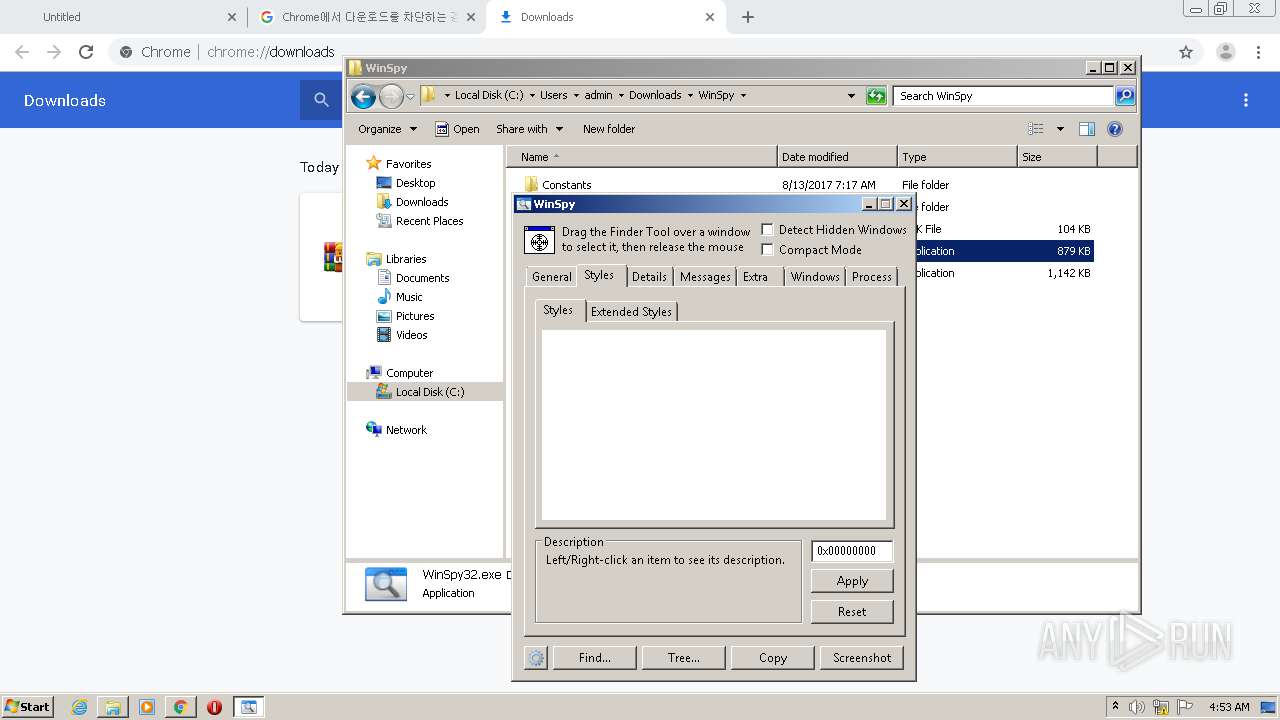Click the Opera taskbar icon
Viewport: 1280px width, 720px height.
click(x=214, y=707)
